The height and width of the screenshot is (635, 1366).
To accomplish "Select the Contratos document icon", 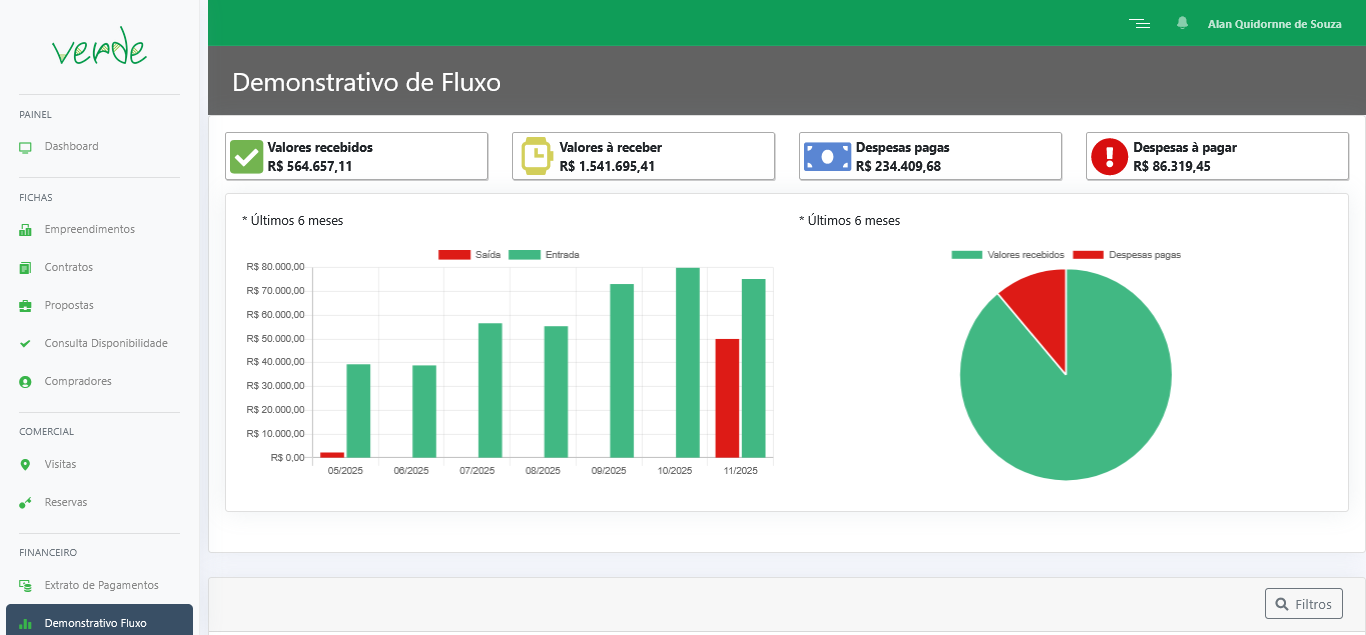I will point(24,267).
